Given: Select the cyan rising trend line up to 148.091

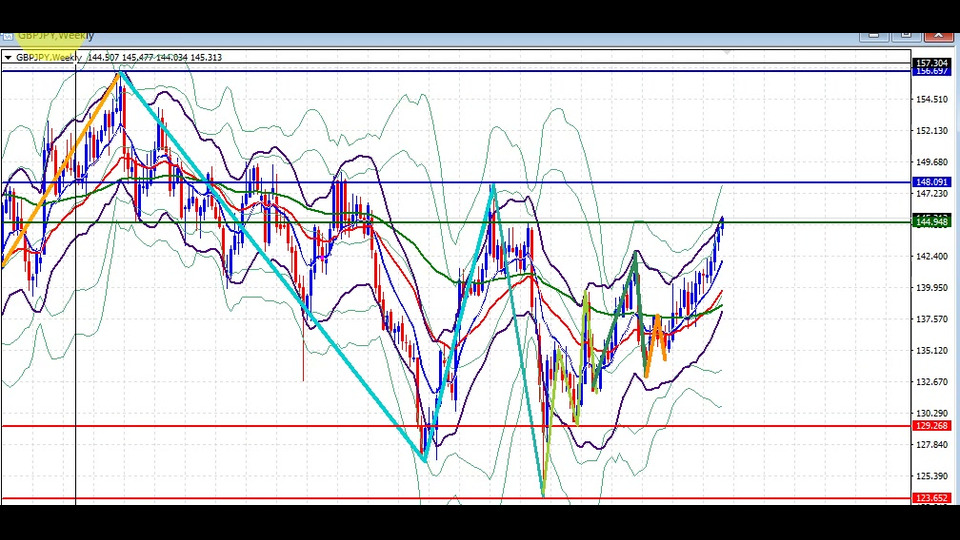Looking at the screenshot, I should 459,322.
